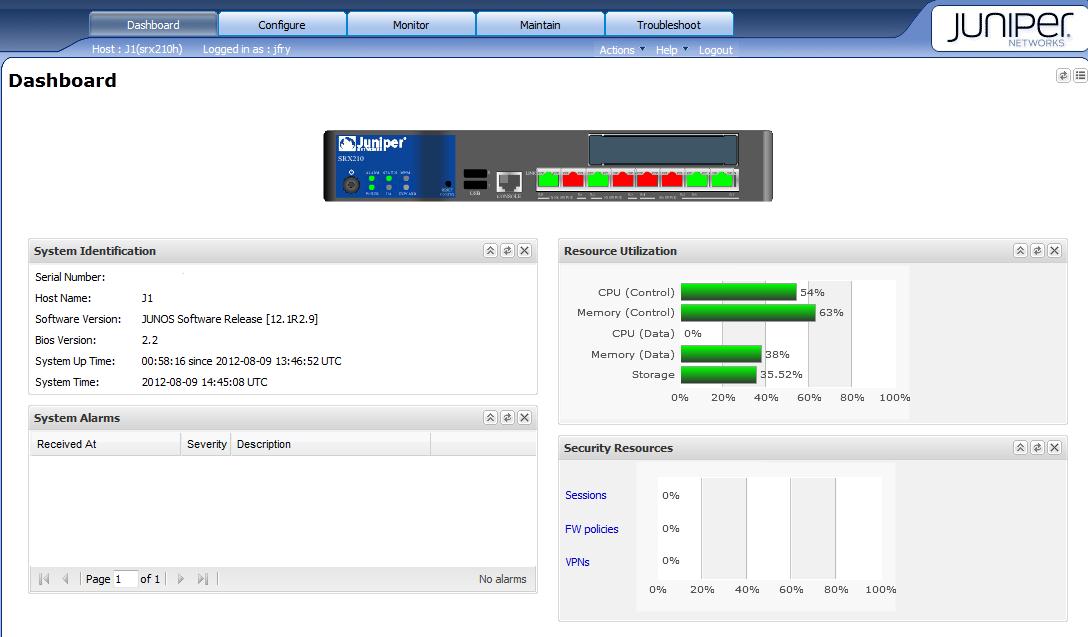
Task: Go to previous page of alarms
Action: 65,579
